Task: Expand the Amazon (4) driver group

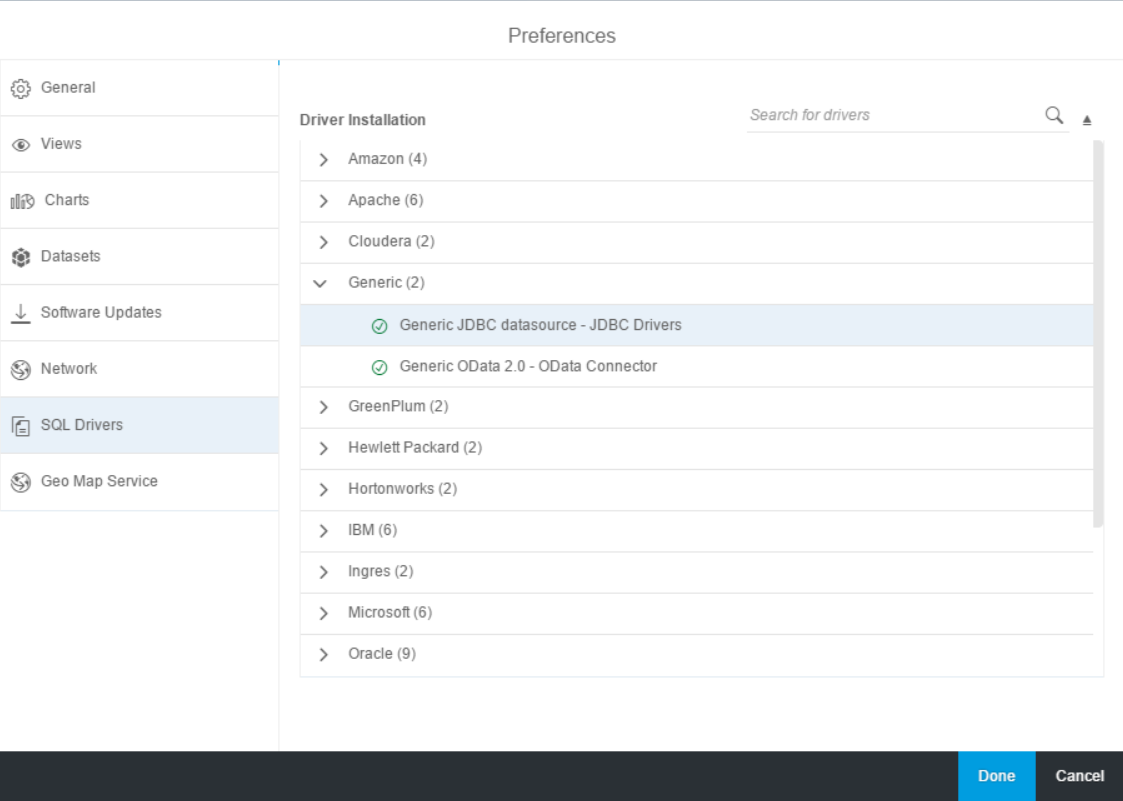Action: click(323, 159)
